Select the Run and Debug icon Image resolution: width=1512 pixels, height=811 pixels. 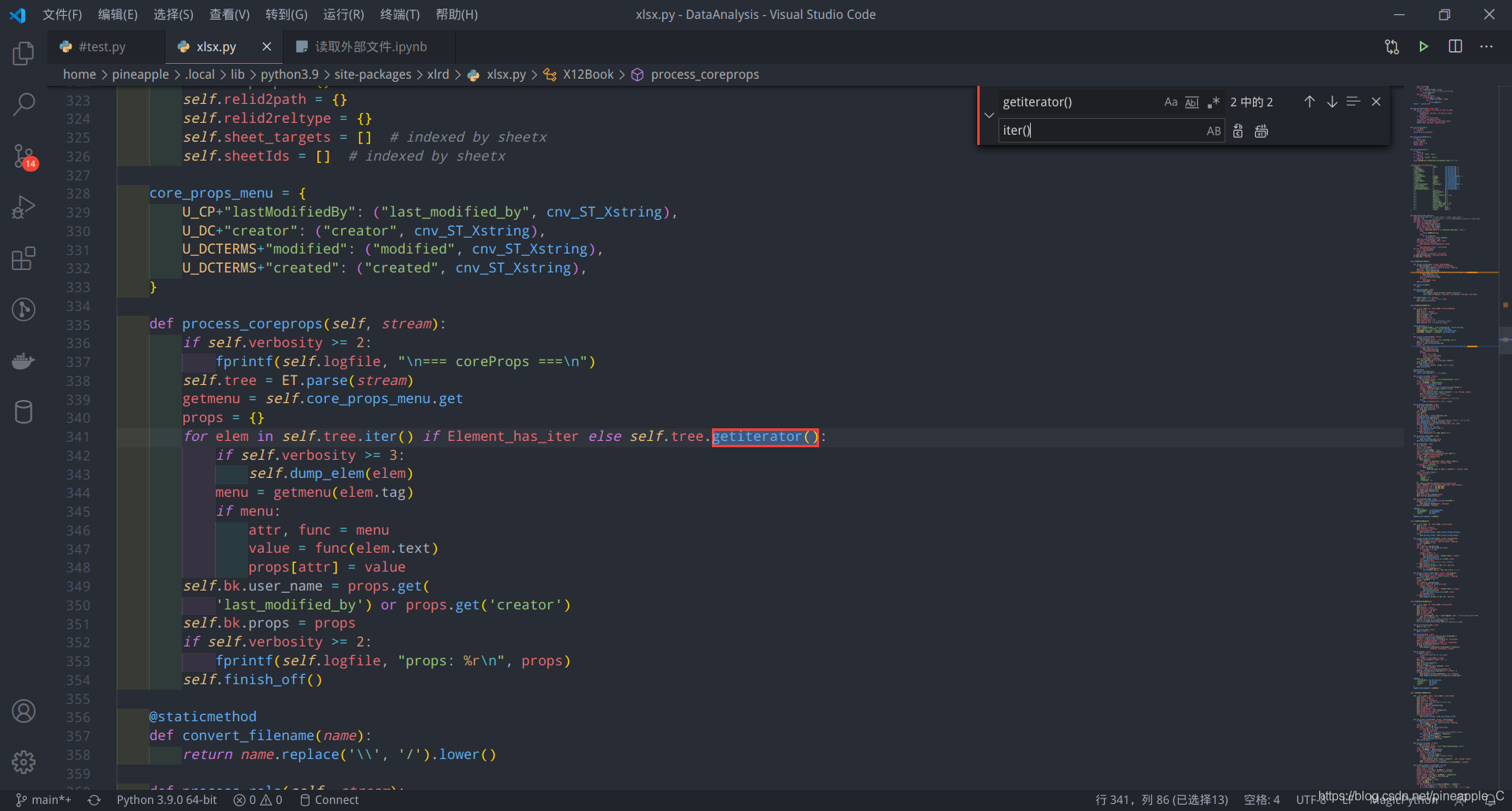click(24, 206)
